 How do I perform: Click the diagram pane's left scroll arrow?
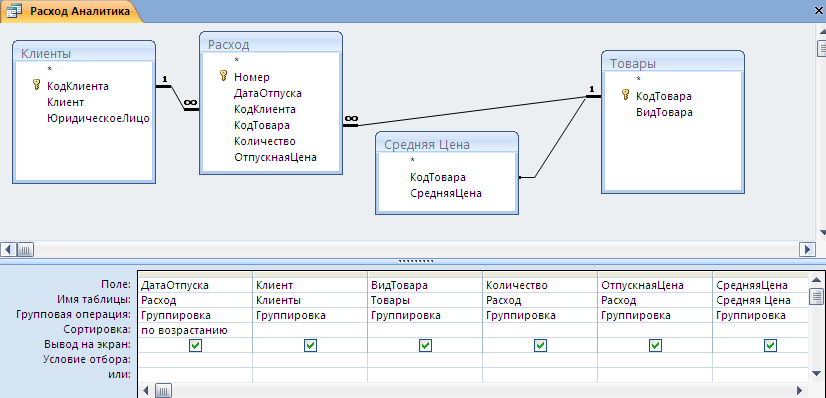pos(8,249)
